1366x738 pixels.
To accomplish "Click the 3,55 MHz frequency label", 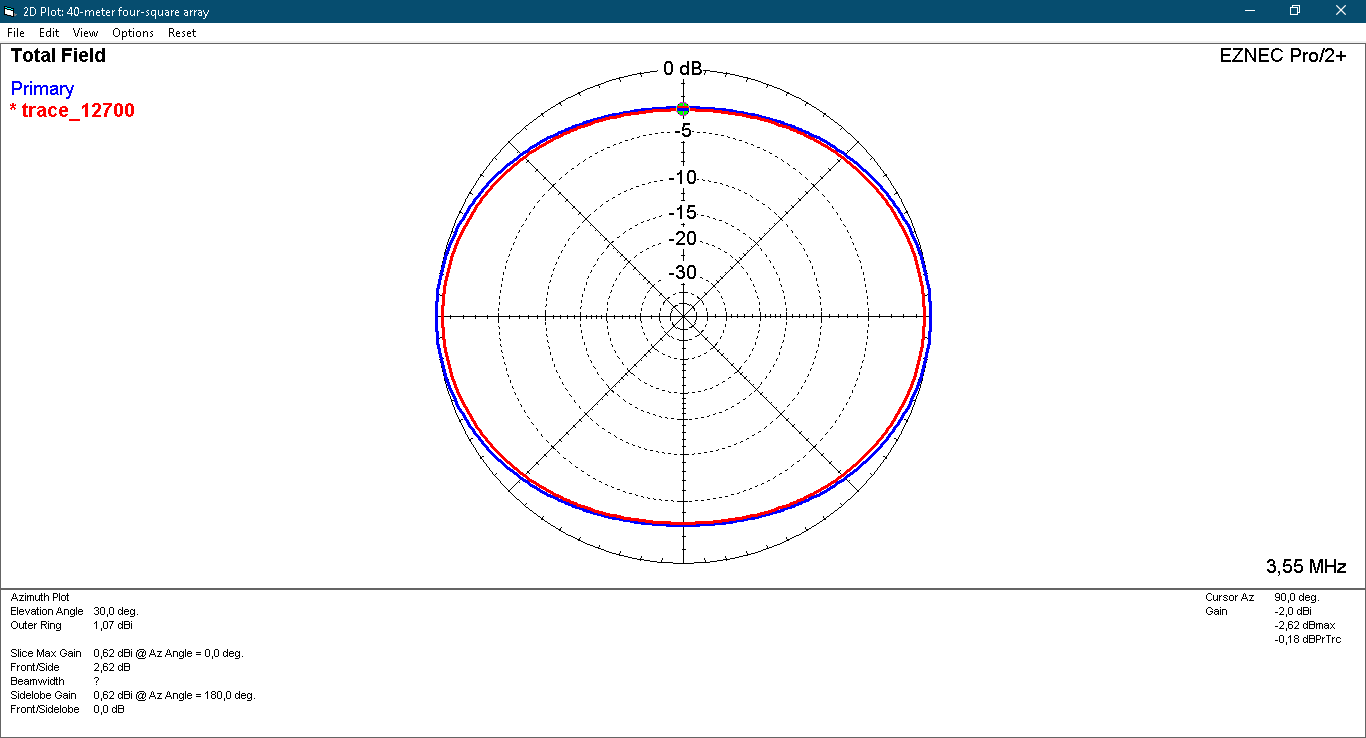I will point(1306,567).
